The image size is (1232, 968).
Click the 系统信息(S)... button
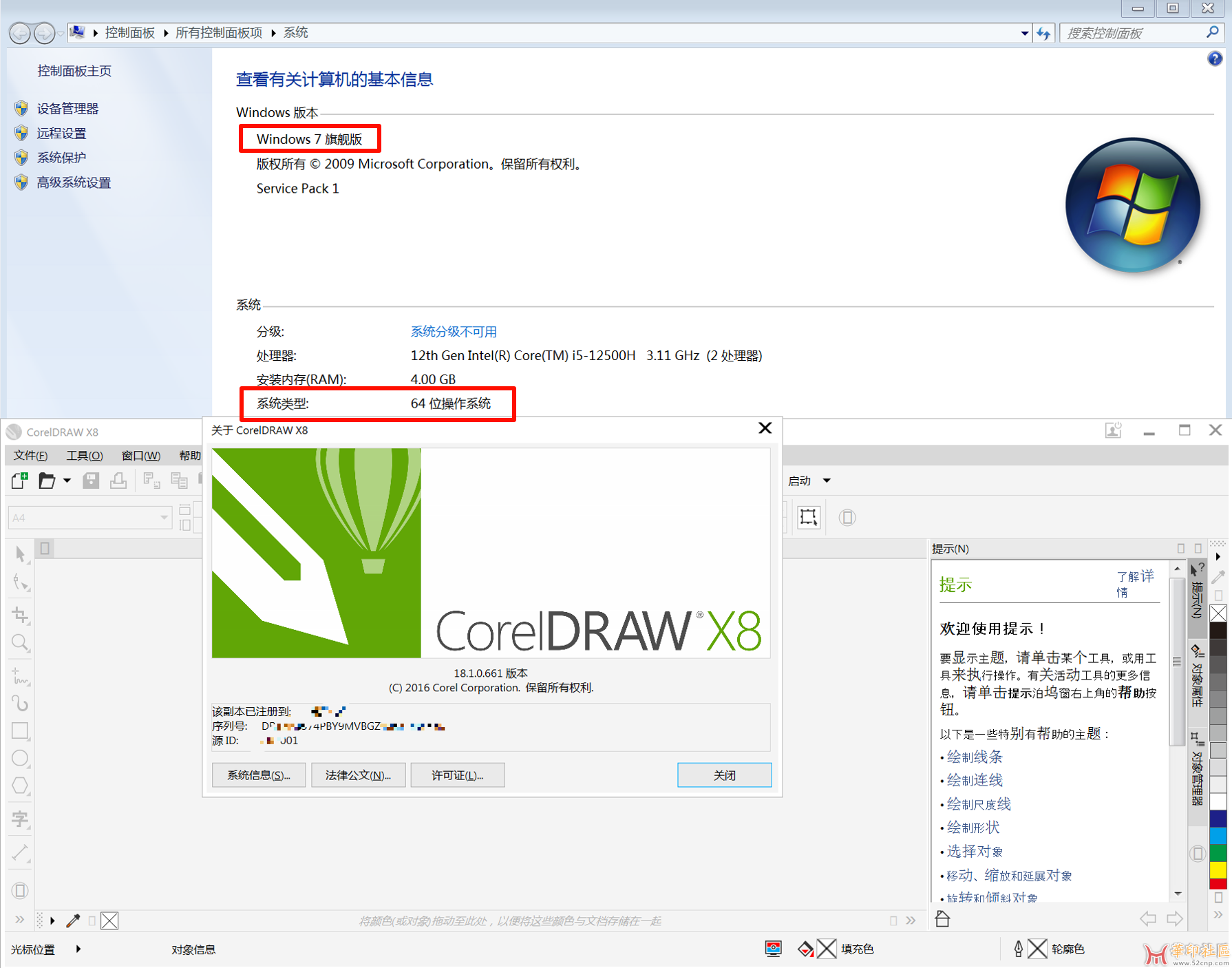point(259,775)
